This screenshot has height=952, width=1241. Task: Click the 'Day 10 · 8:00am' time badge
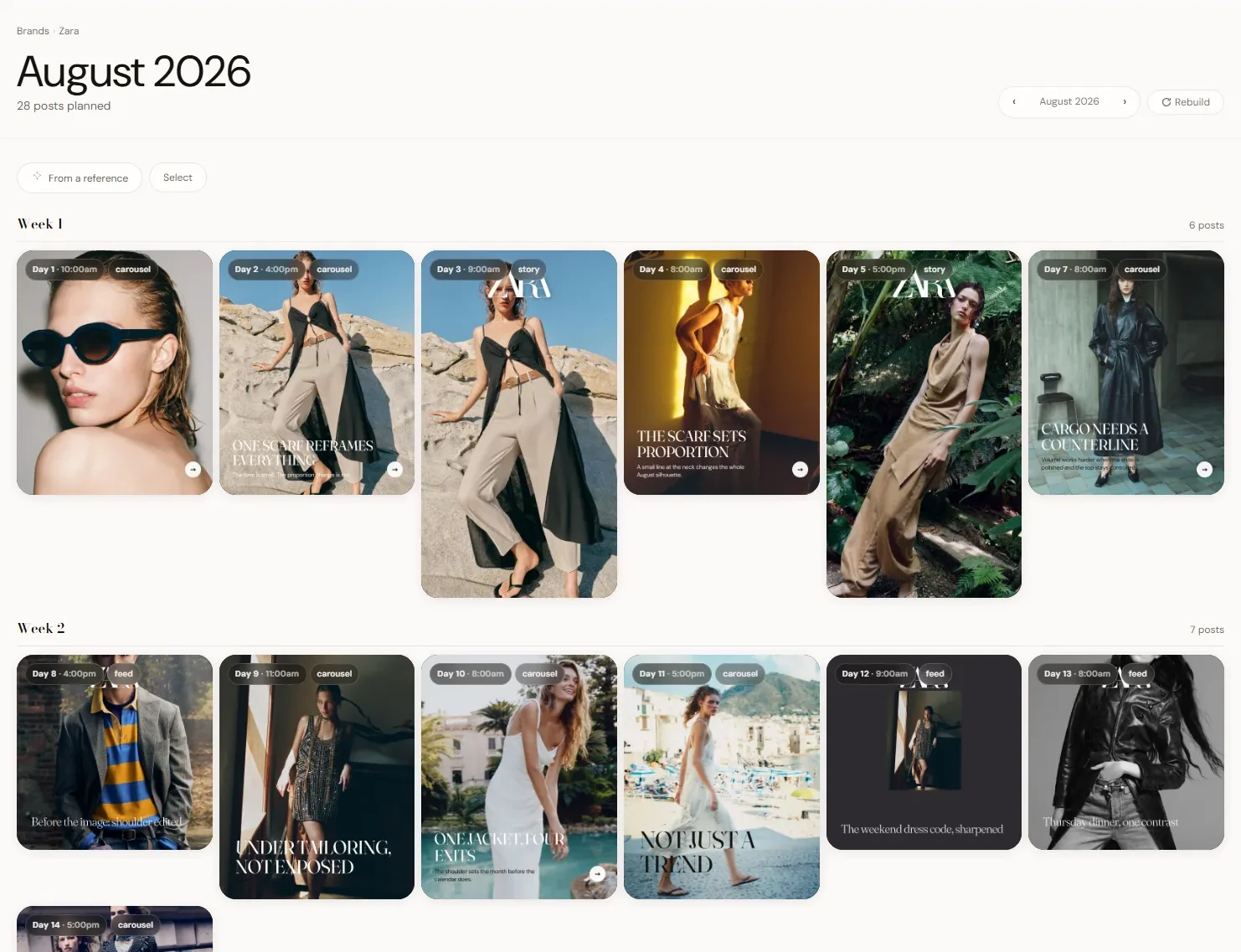tap(471, 674)
